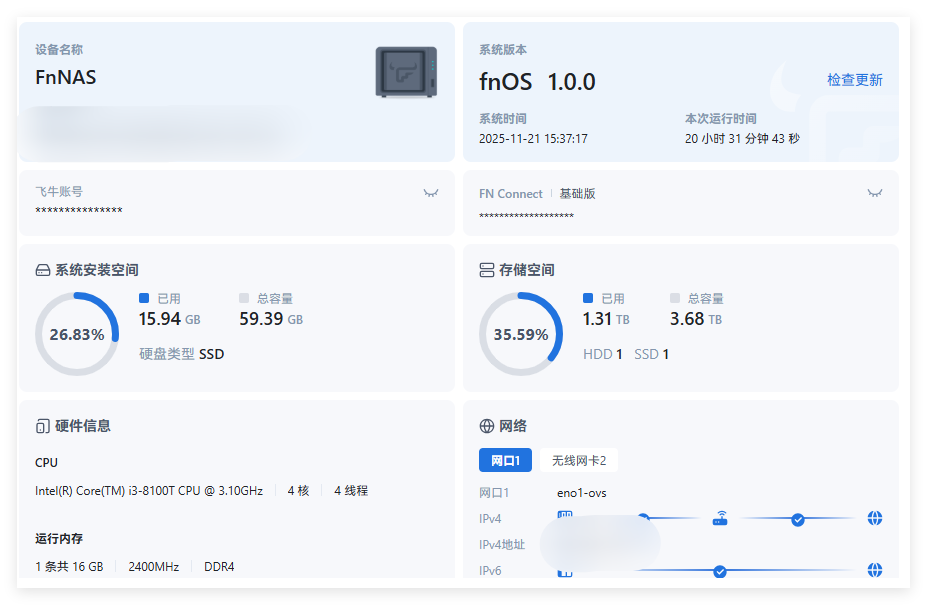Screen dimensions: 927x605
Task: Click the uptime value 20 小时 31 分钟 43 秒
Action: click(742, 138)
